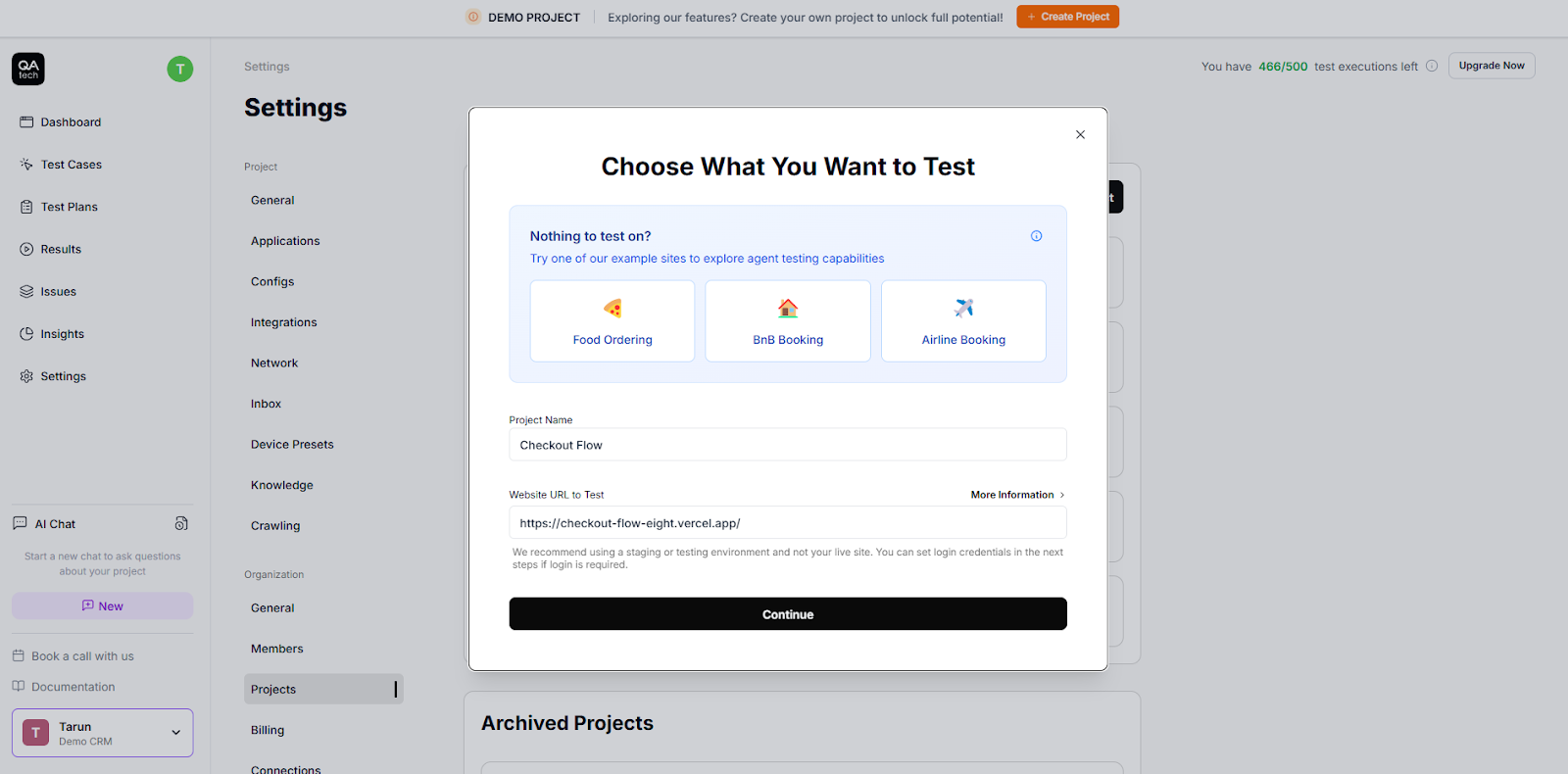Open Test Cases in the sidebar
1568x774 pixels.
[71, 165]
